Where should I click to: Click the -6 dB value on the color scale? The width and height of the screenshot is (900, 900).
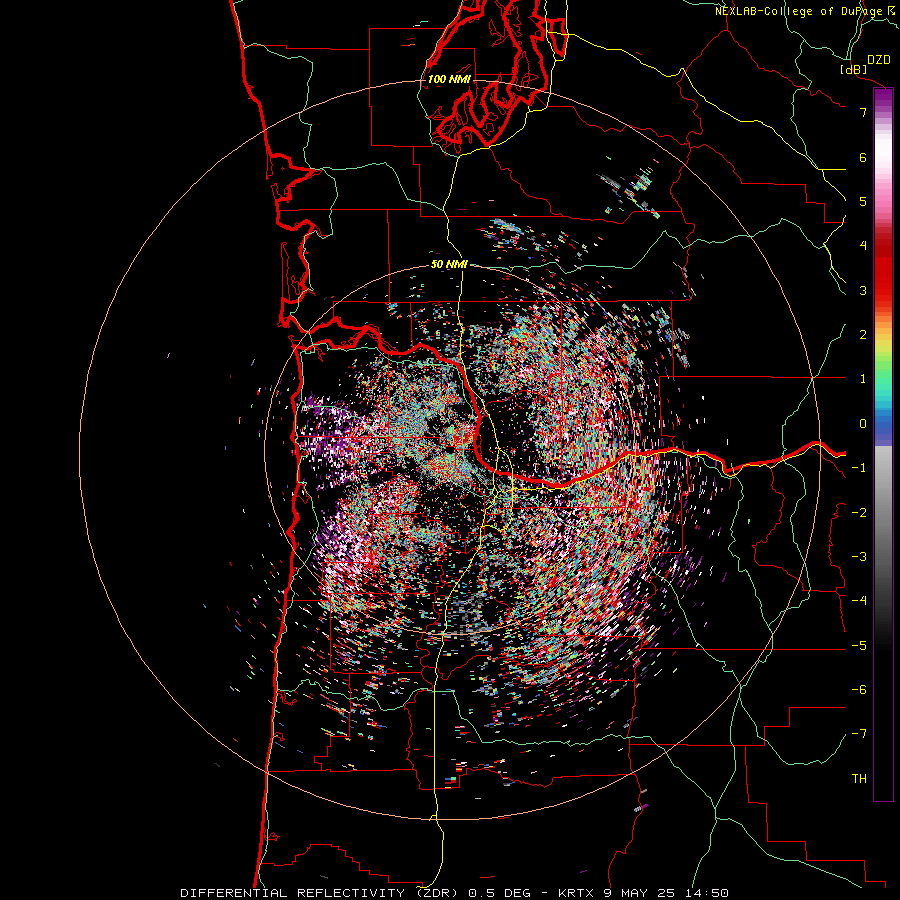coord(859,690)
